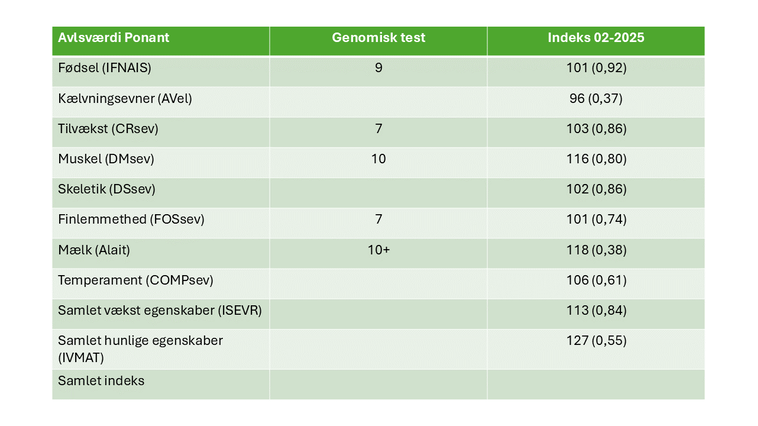Click the 'Indeks 02-2025' column header
Viewport: 758px width, 426px height.
point(595,38)
